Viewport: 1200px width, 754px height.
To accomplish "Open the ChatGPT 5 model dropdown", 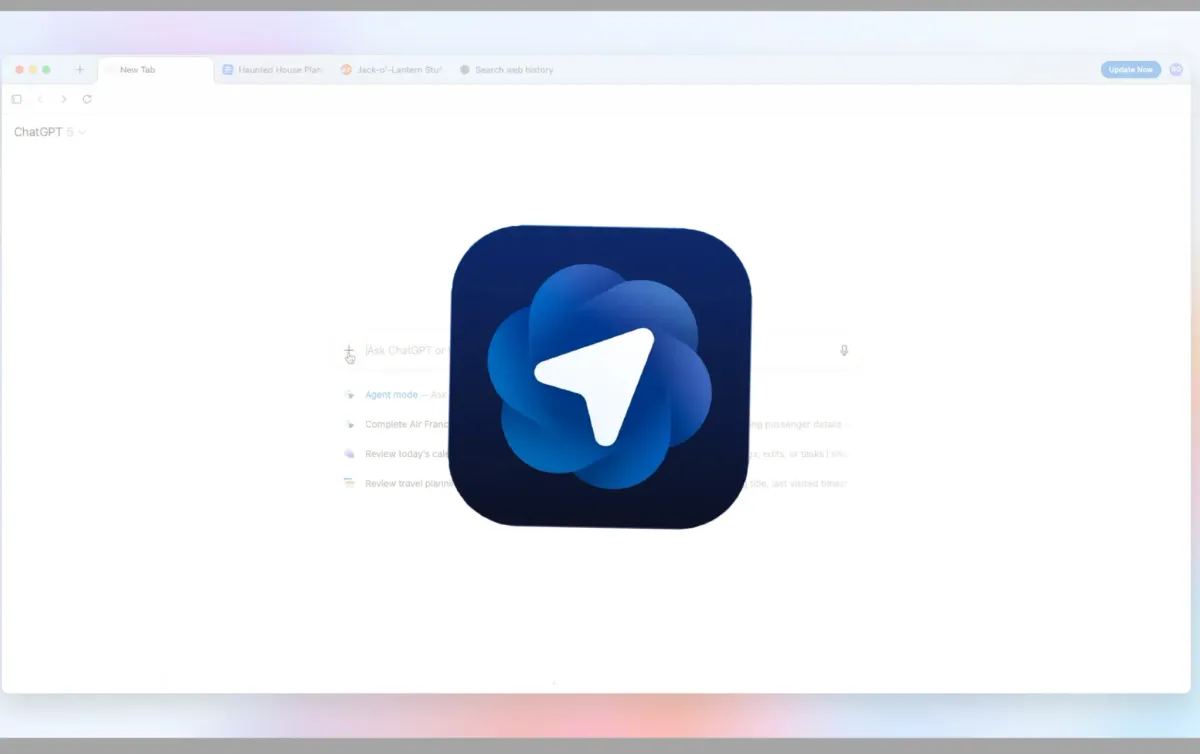I will [48, 131].
